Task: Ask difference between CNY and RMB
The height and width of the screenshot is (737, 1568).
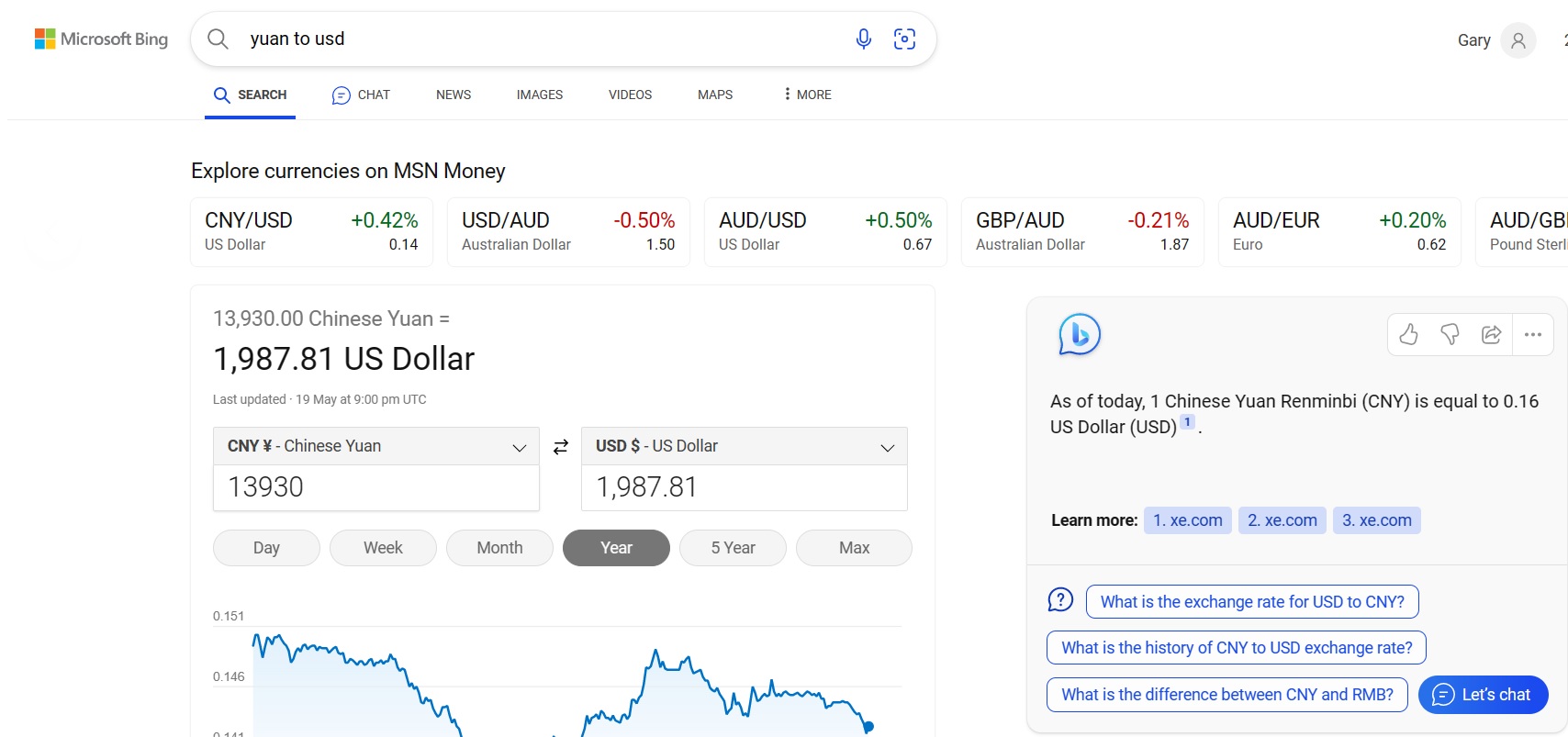Action: [x=1227, y=695]
